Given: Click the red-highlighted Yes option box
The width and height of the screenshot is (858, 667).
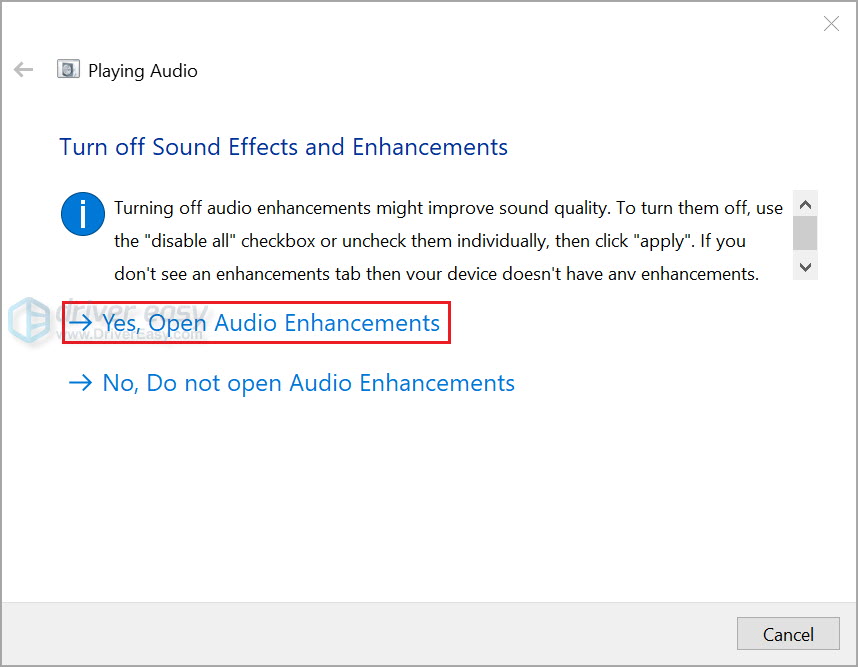Looking at the screenshot, I should [256, 322].
